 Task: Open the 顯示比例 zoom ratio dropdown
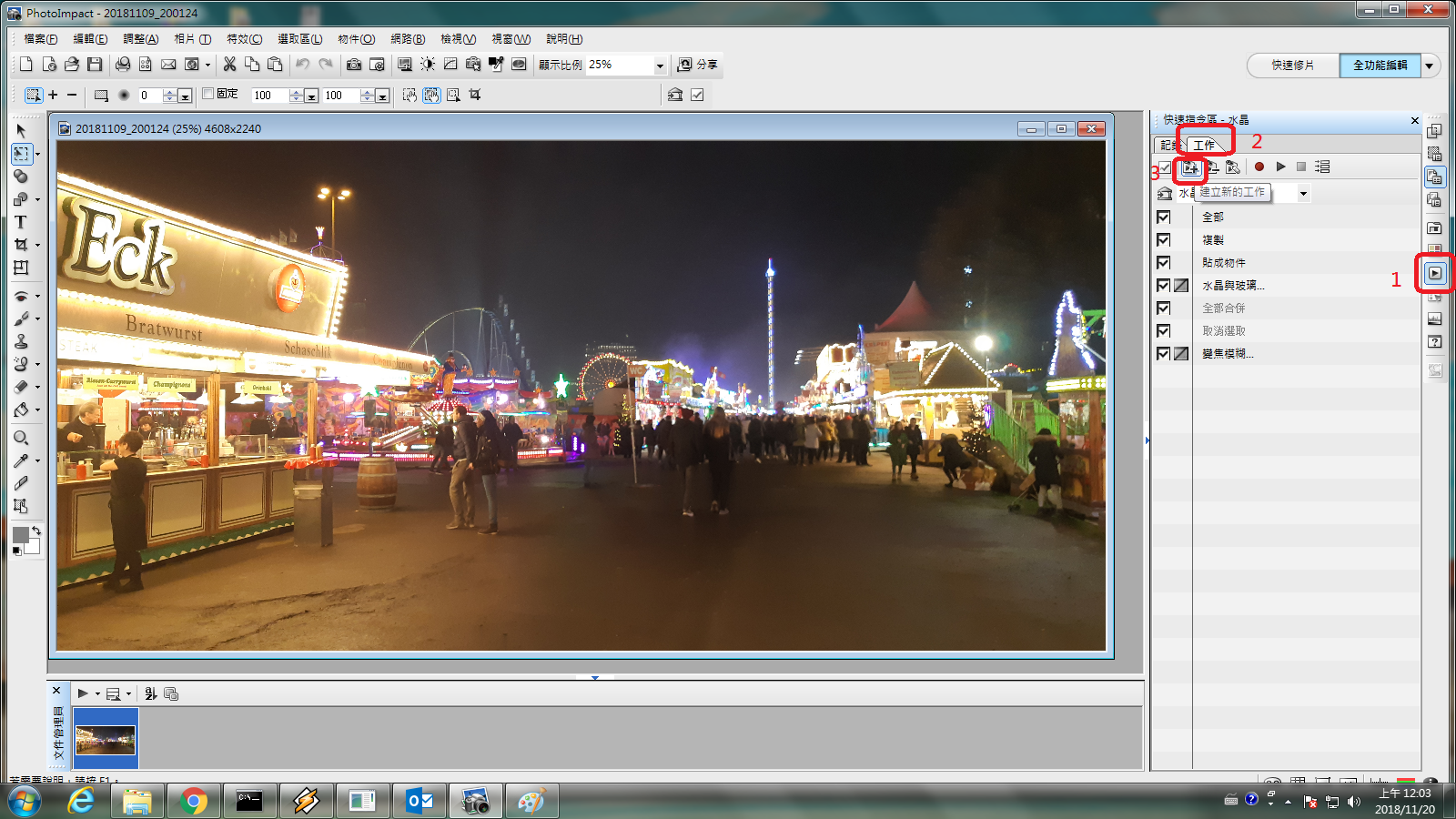click(x=660, y=66)
